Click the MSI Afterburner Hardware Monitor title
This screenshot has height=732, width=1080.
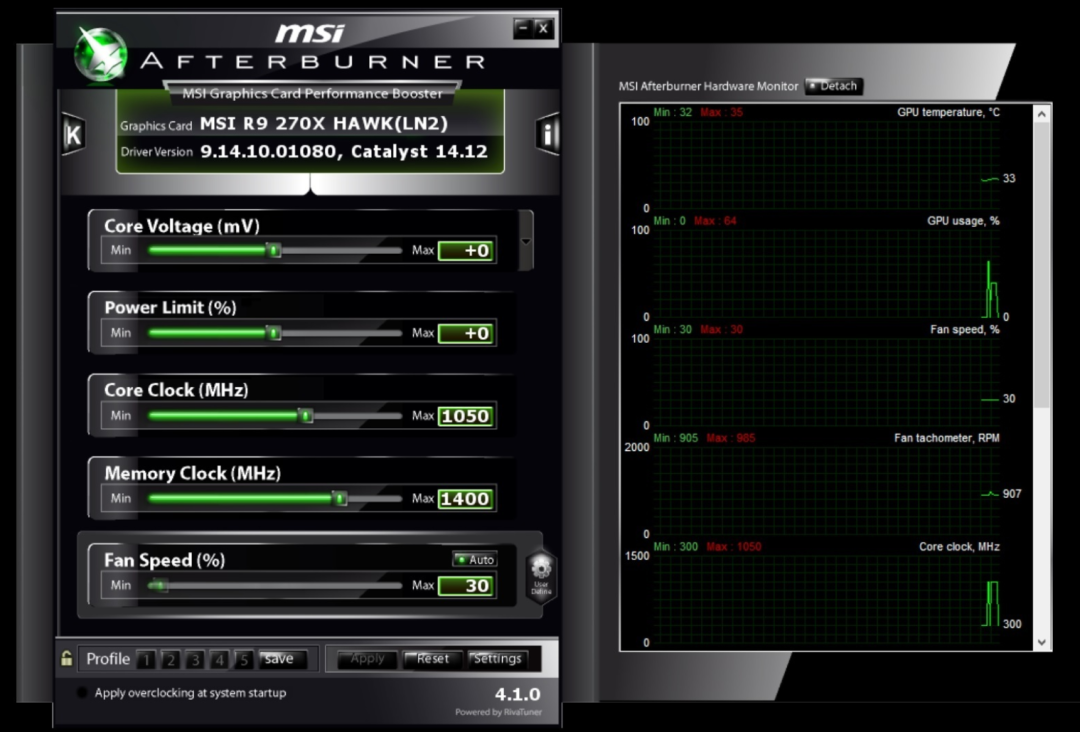point(708,86)
